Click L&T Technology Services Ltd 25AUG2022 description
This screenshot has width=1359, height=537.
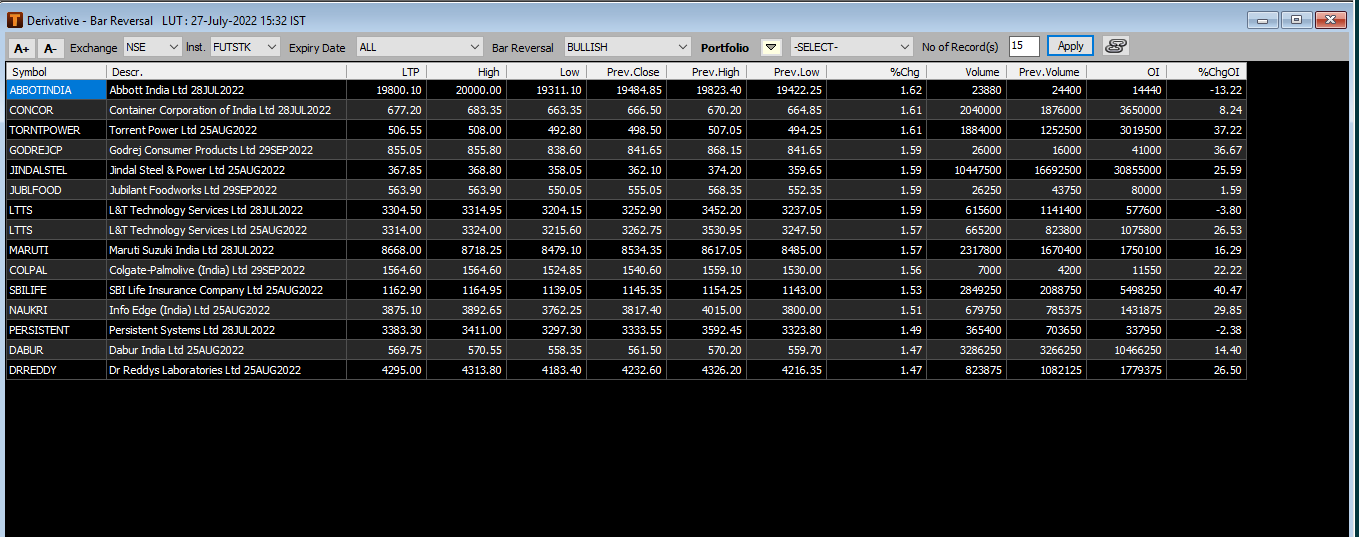226,230
